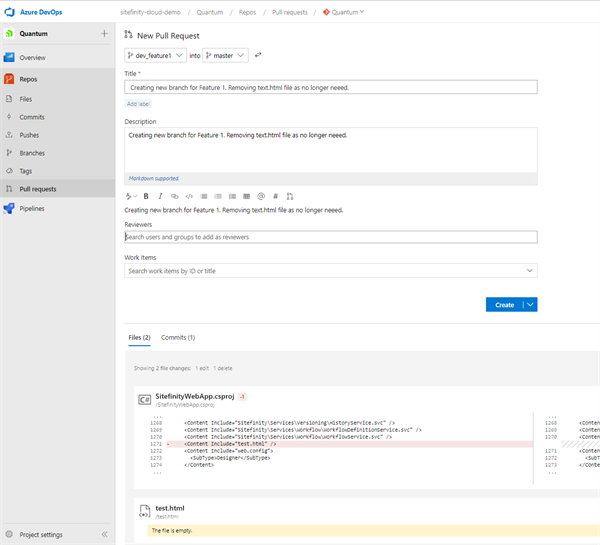
Task: Expand the Work Items dropdown arrow
Action: coord(530,271)
